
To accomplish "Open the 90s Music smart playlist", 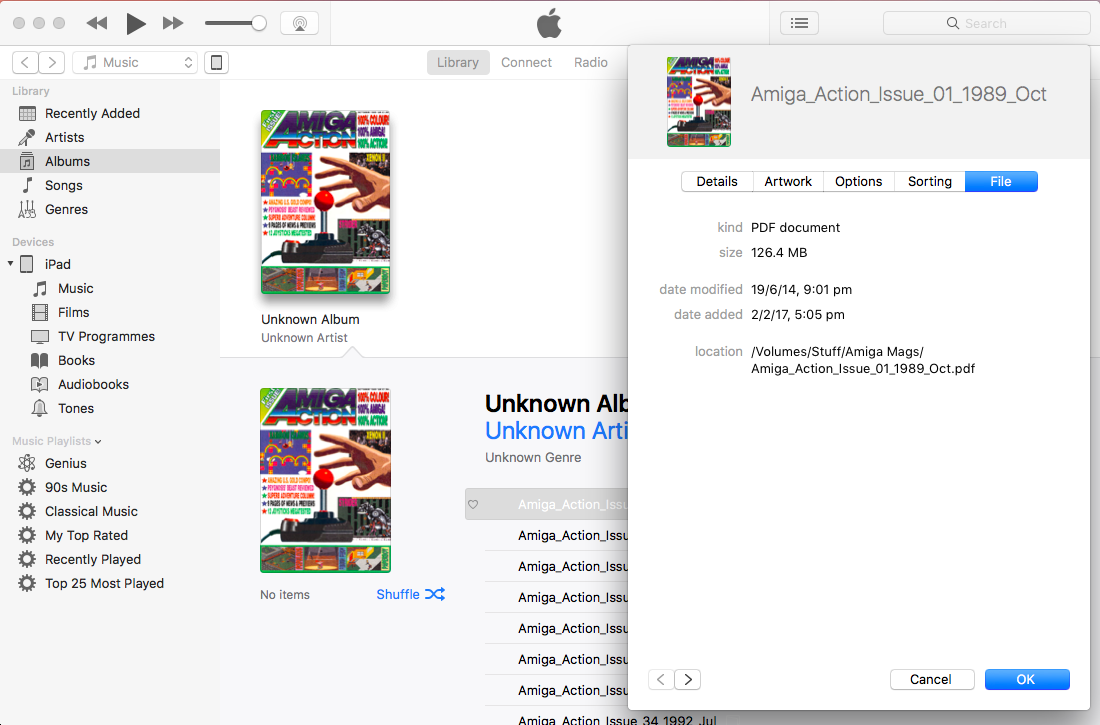I will coord(110,487).
